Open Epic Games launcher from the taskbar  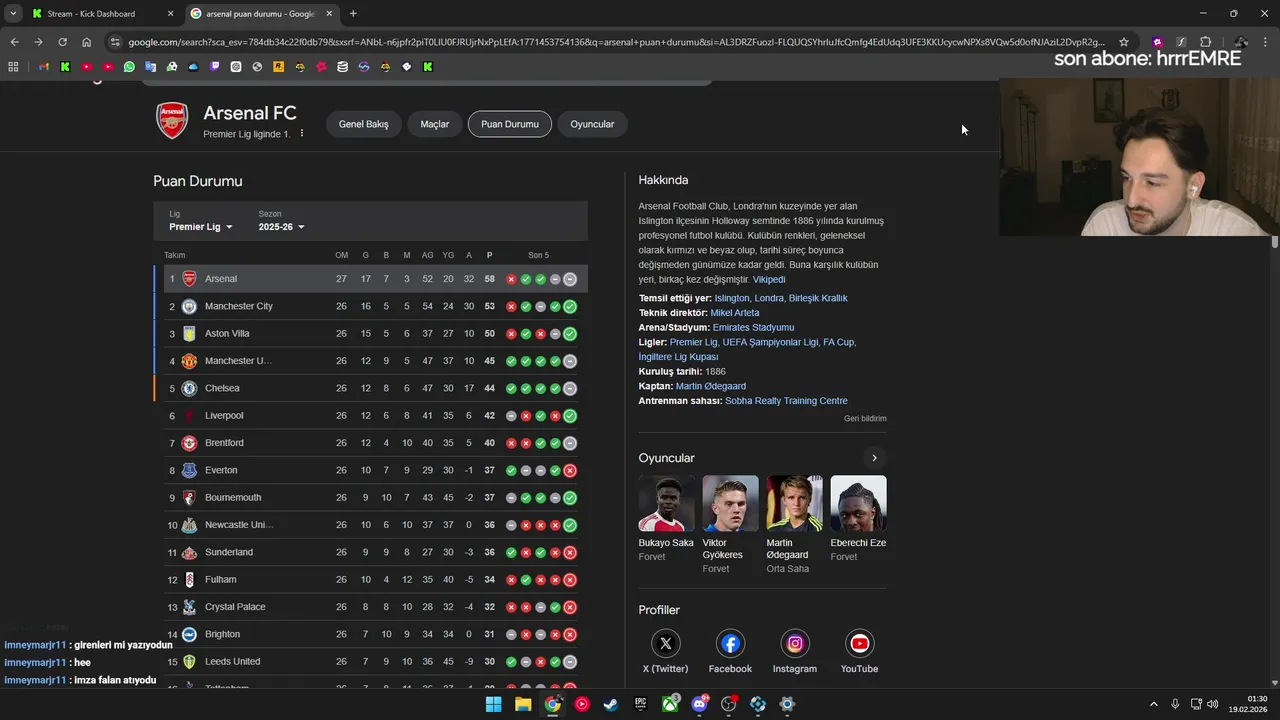tap(640, 704)
